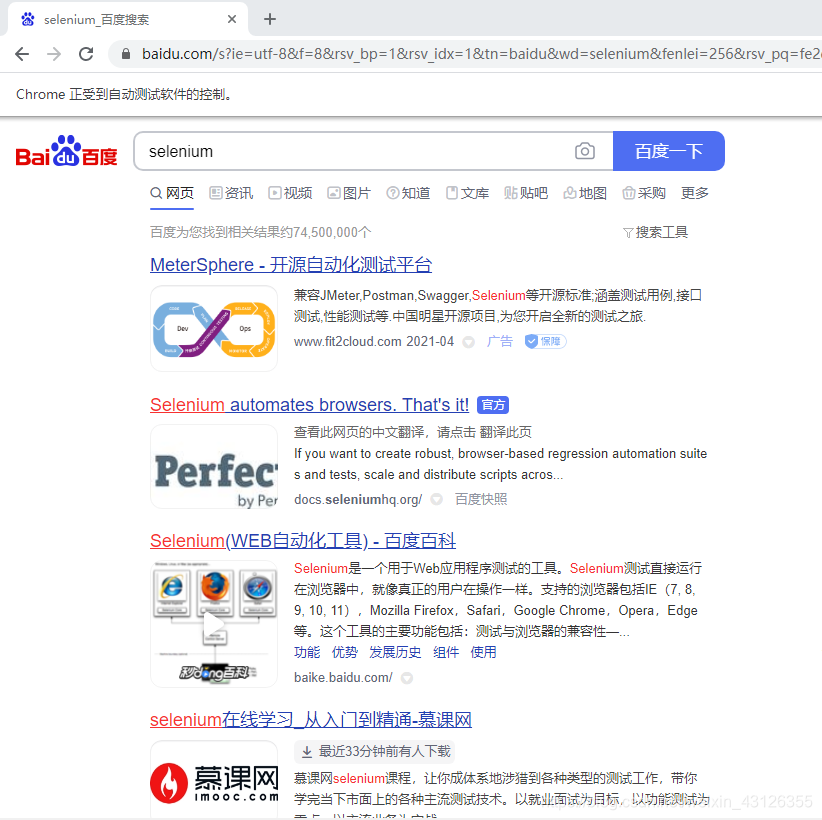822x820 pixels.
Task: Click the 官方 badge
Action: pos(493,405)
